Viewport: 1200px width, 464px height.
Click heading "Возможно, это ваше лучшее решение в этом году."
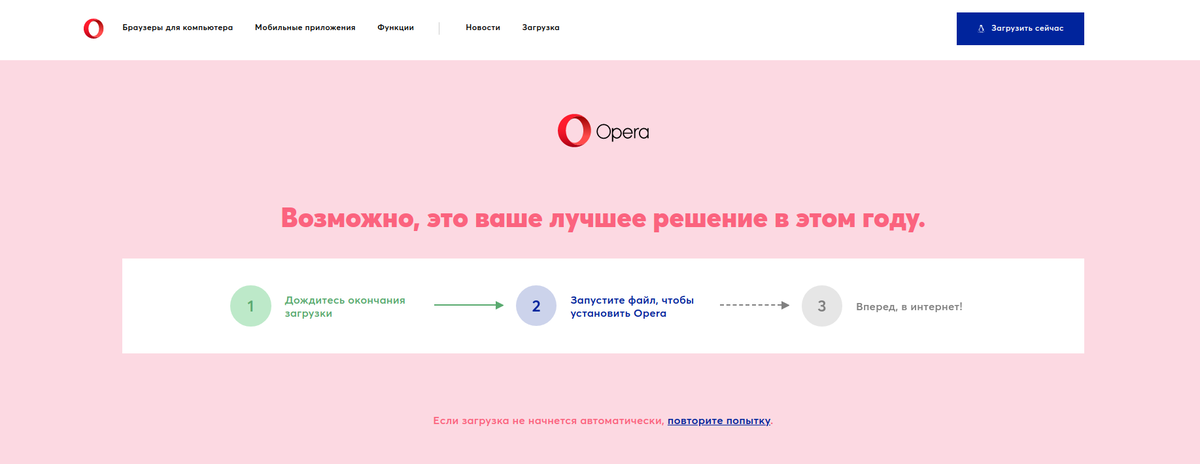click(603, 218)
